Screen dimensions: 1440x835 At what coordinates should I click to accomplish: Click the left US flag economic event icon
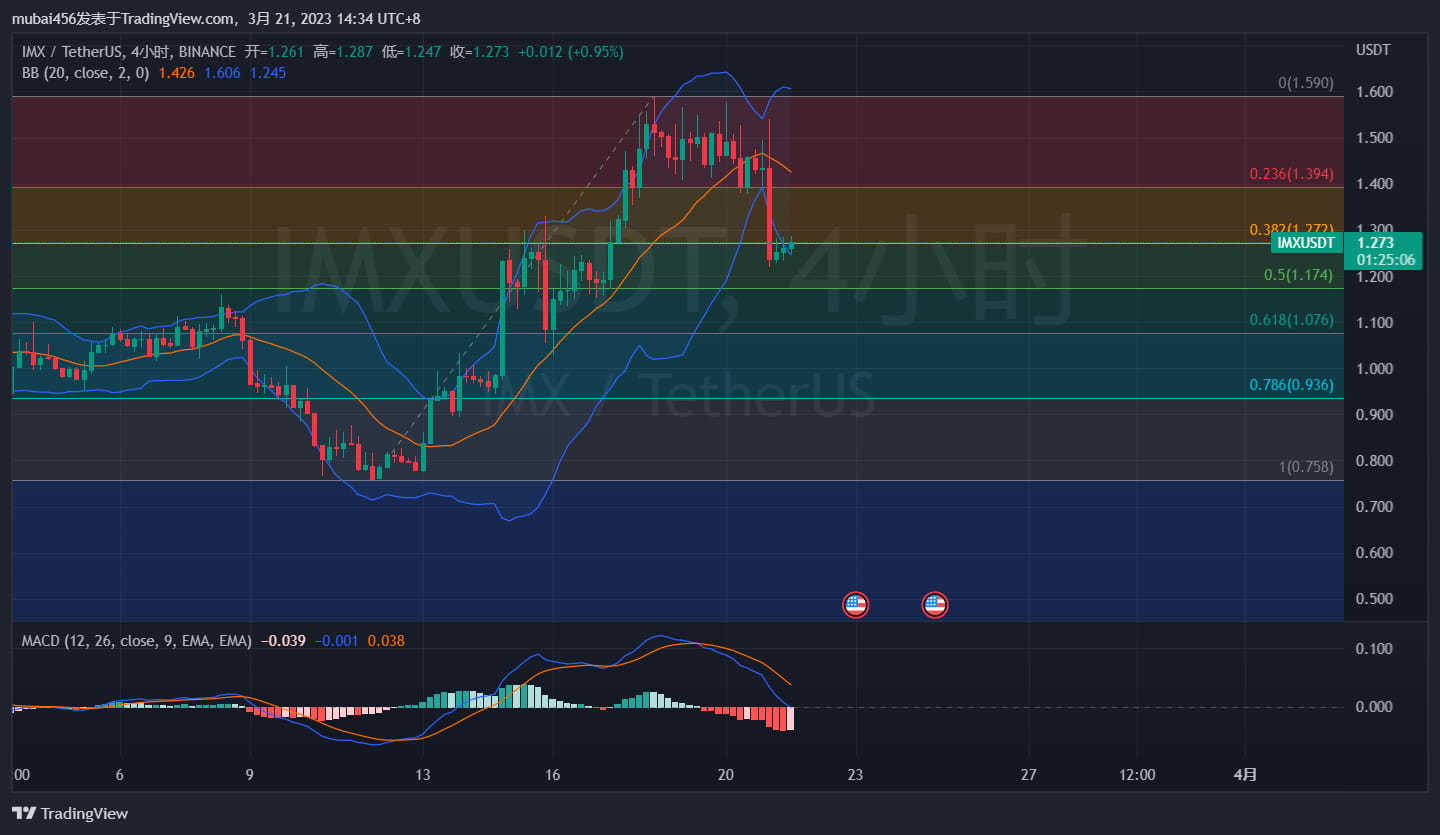[x=855, y=604]
